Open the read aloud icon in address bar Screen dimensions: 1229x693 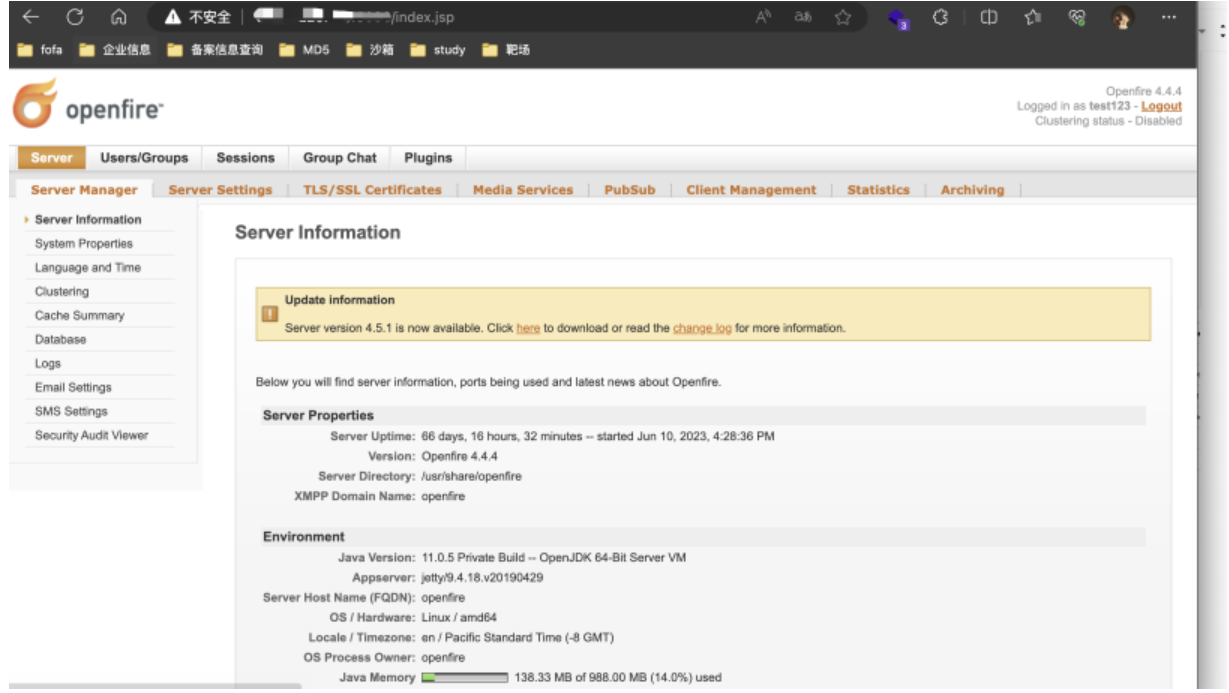pyautogui.click(x=763, y=17)
